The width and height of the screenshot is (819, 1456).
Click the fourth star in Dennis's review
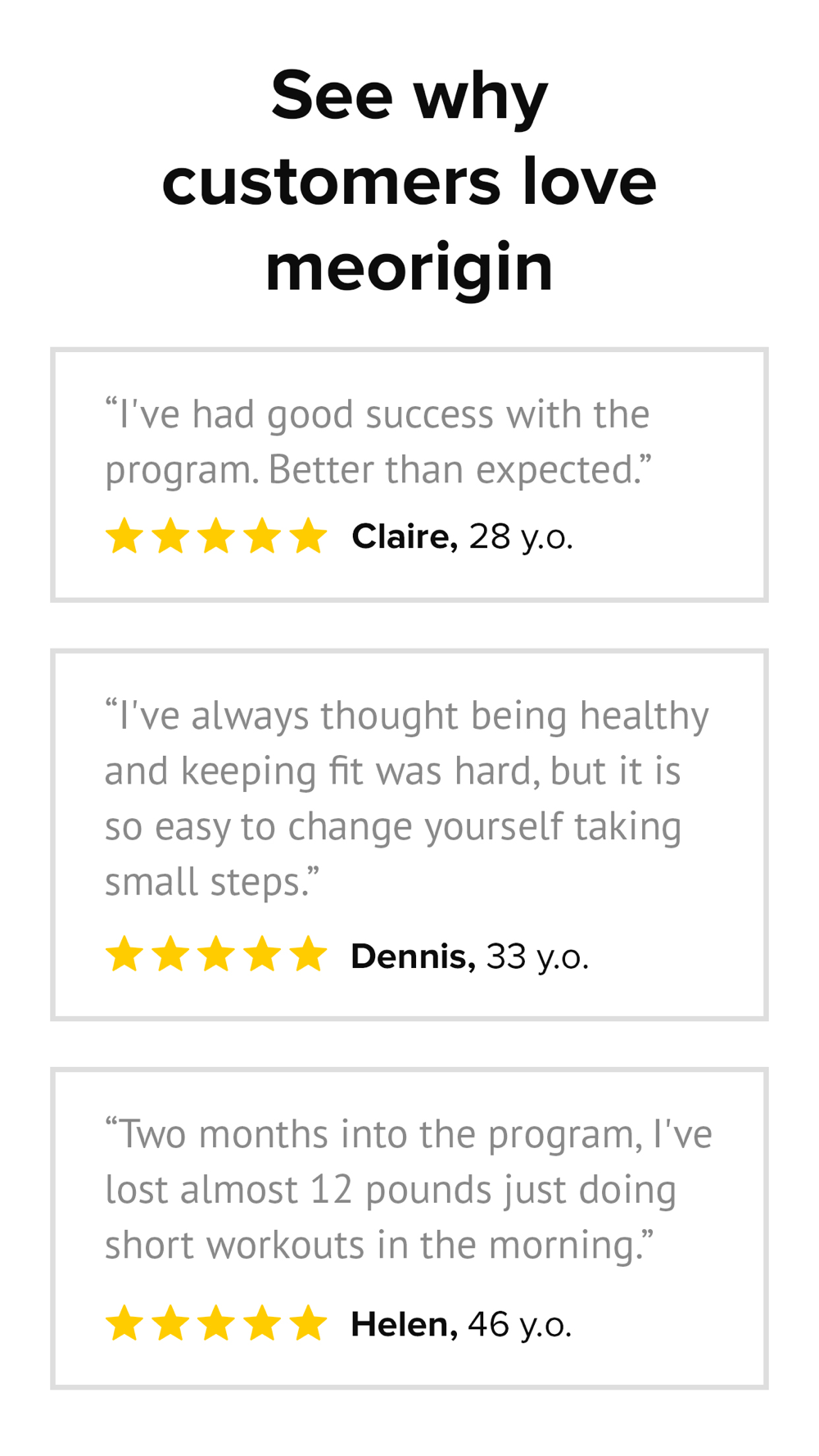[262, 954]
